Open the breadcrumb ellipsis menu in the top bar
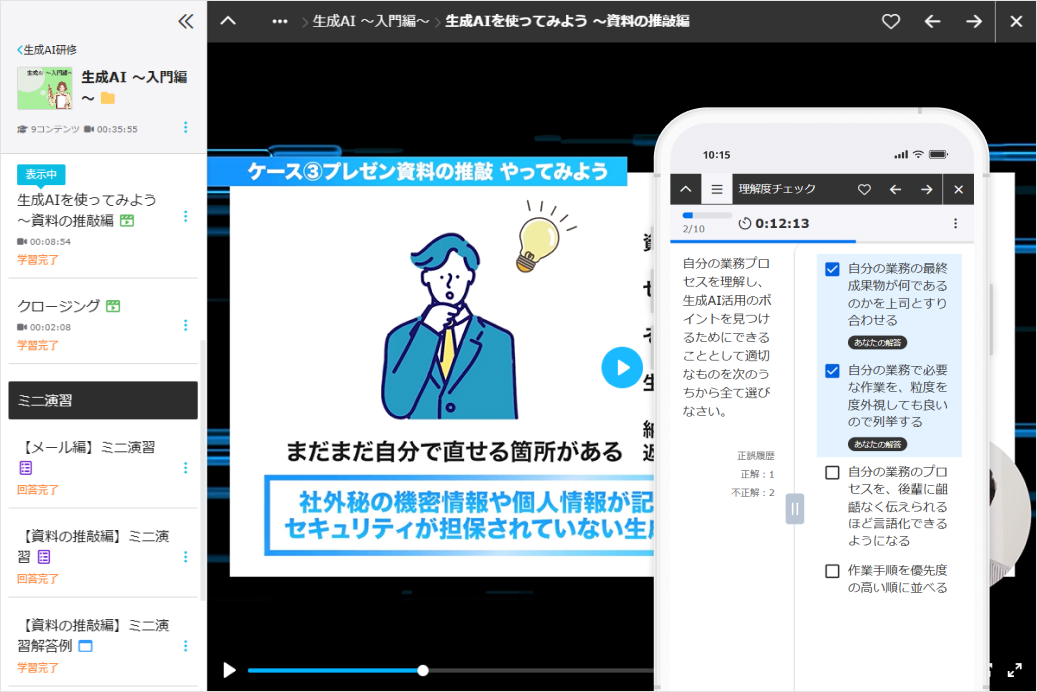This screenshot has width=1037, height=692. click(x=279, y=20)
